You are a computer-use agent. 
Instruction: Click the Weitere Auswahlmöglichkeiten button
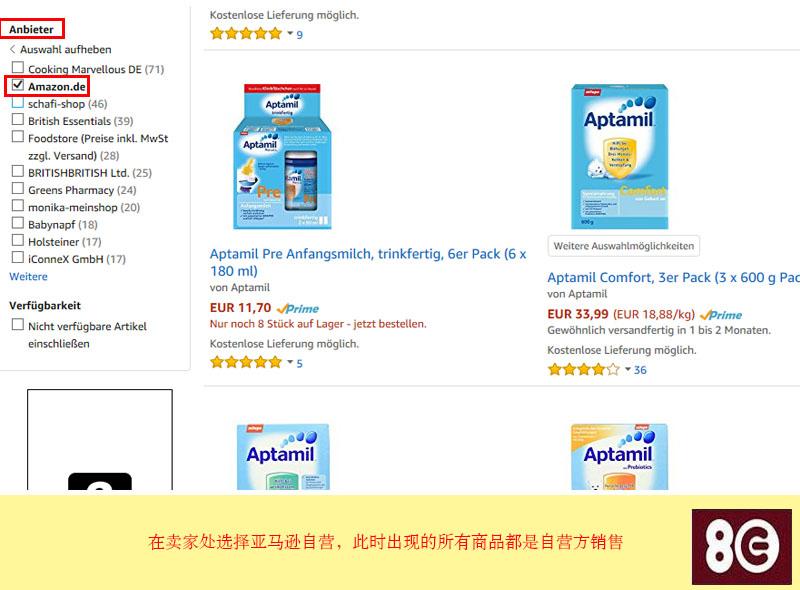pyautogui.click(x=623, y=246)
